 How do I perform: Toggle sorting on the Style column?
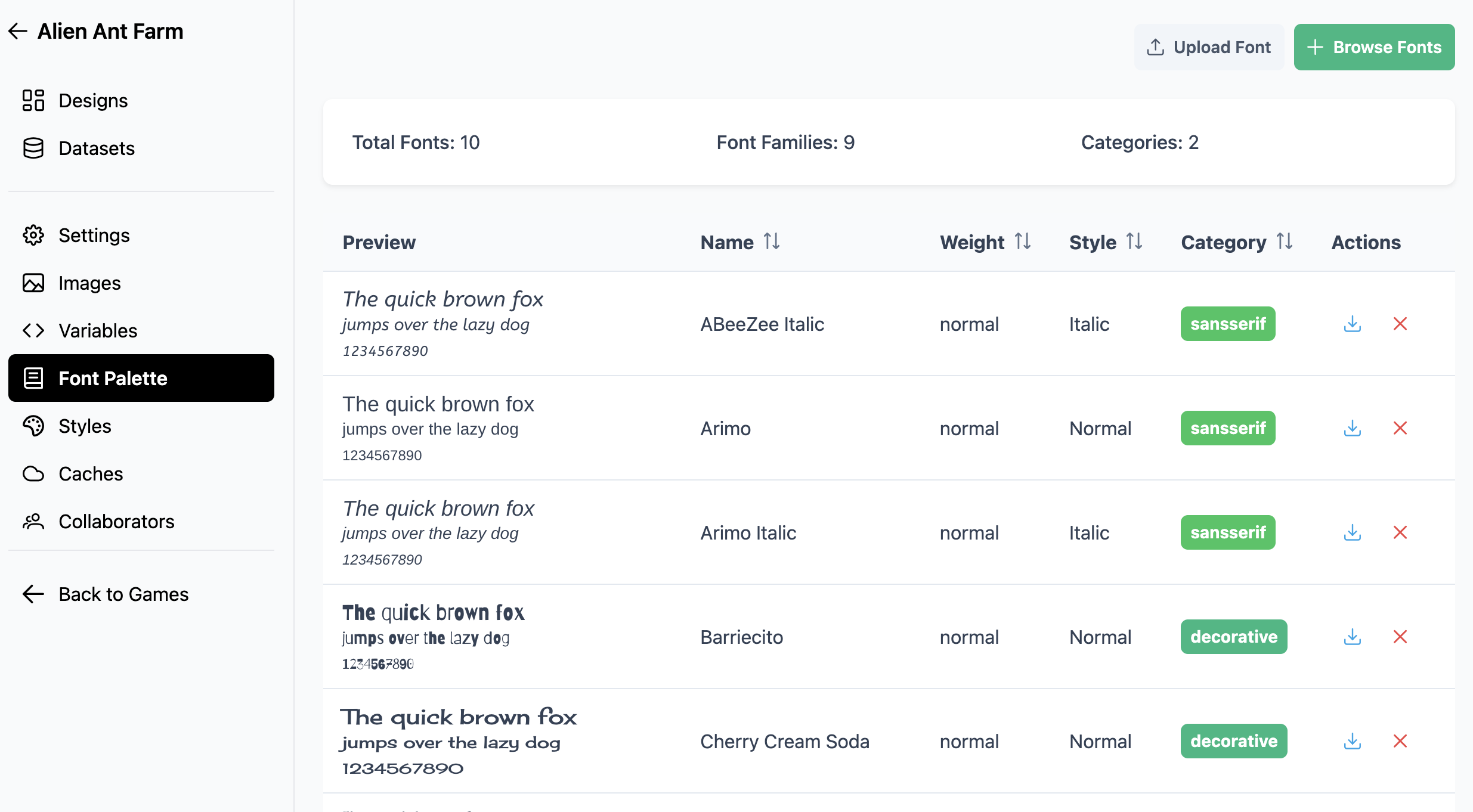point(1134,242)
